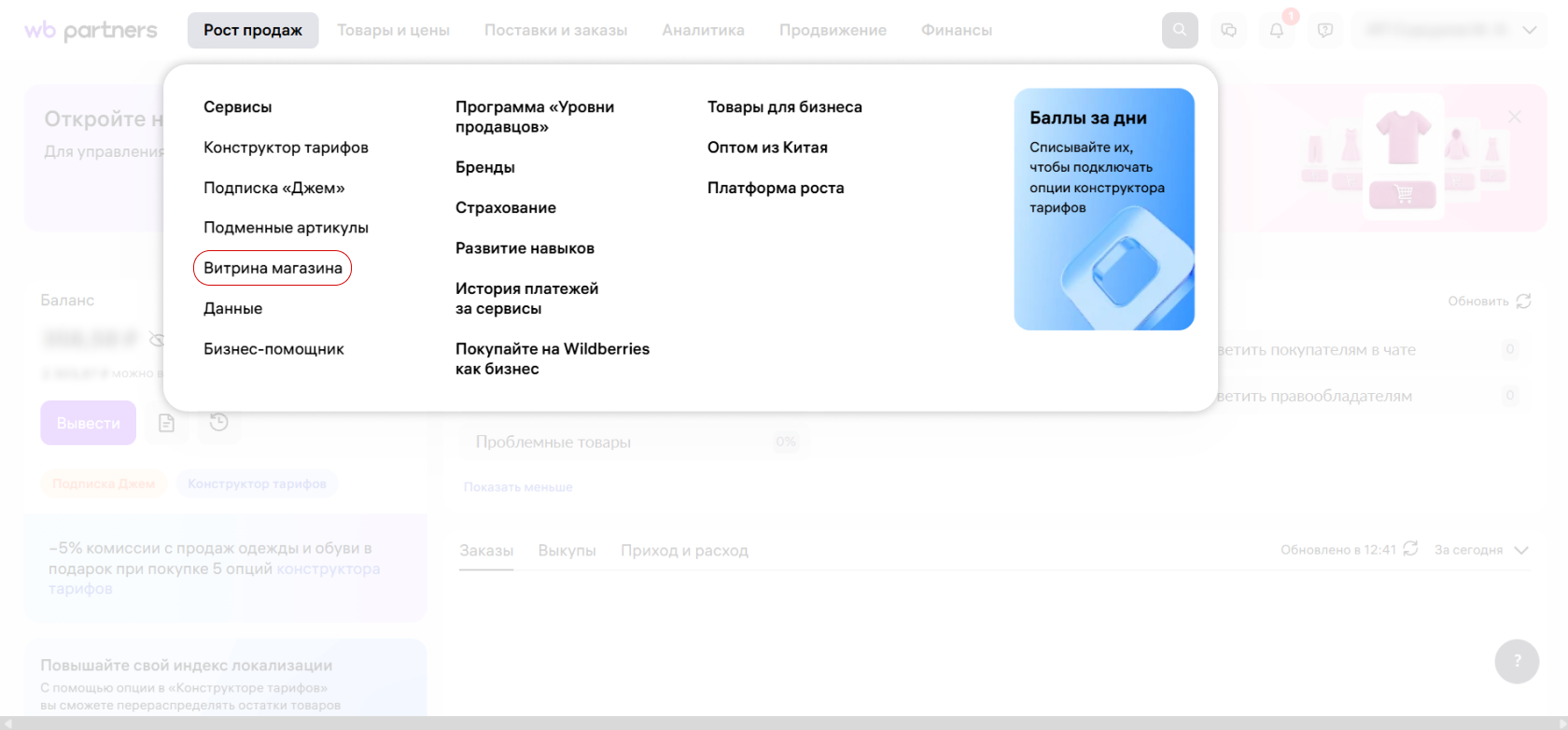Select Подписка «Джем» menu entry
Viewport: 1568px width, 730px height.
tap(274, 188)
